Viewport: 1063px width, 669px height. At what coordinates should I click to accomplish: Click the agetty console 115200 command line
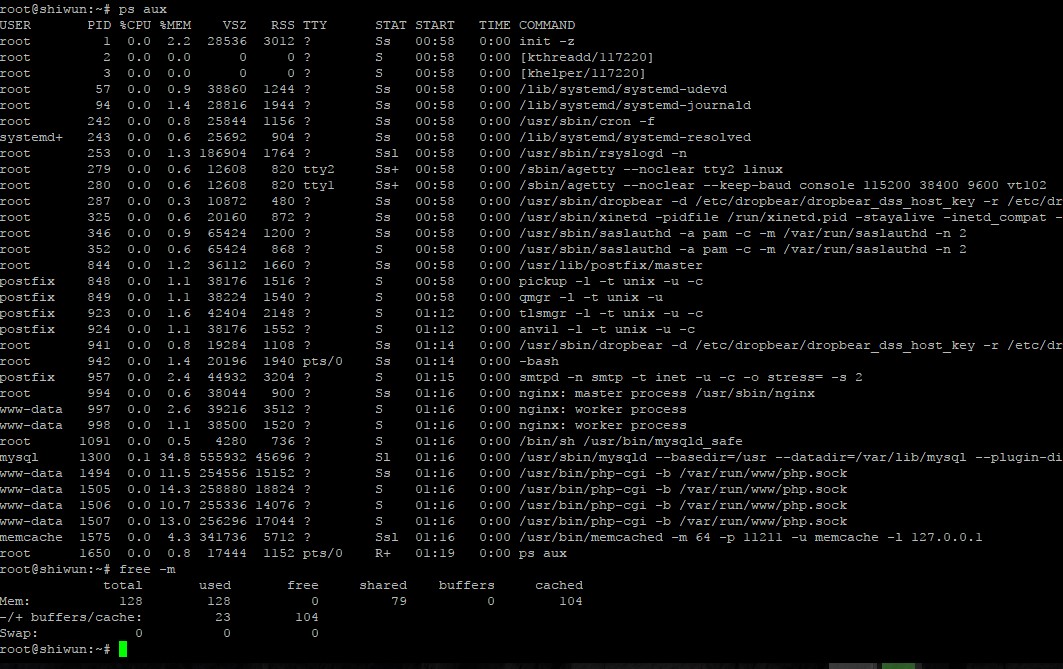782,185
